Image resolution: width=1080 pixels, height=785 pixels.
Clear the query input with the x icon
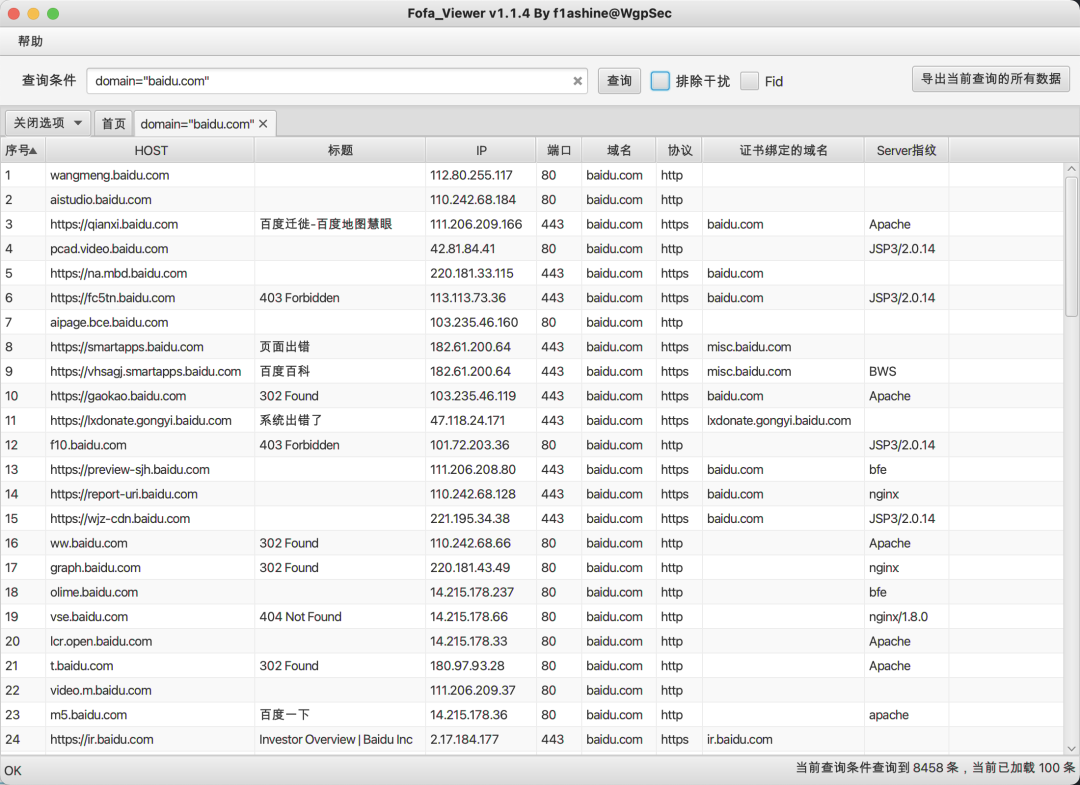[x=577, y=81]
